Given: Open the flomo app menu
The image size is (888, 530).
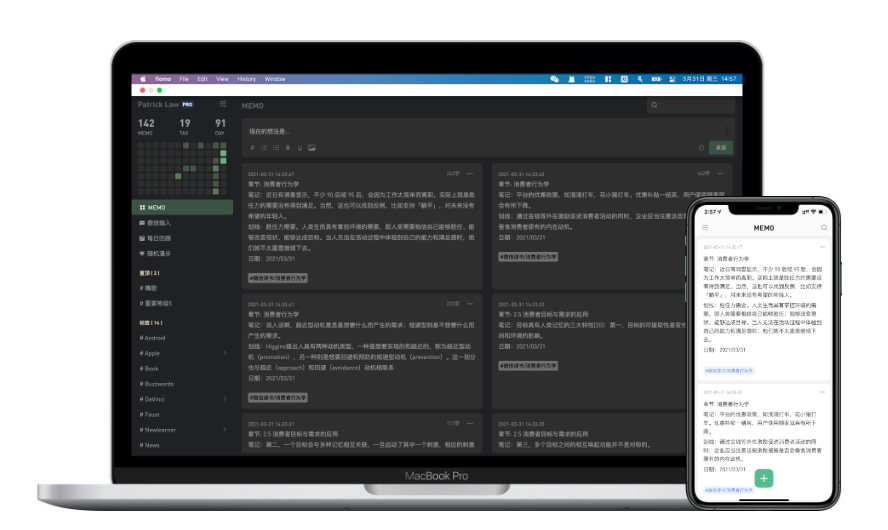Looking at the screenshot, I should (163, 79).
